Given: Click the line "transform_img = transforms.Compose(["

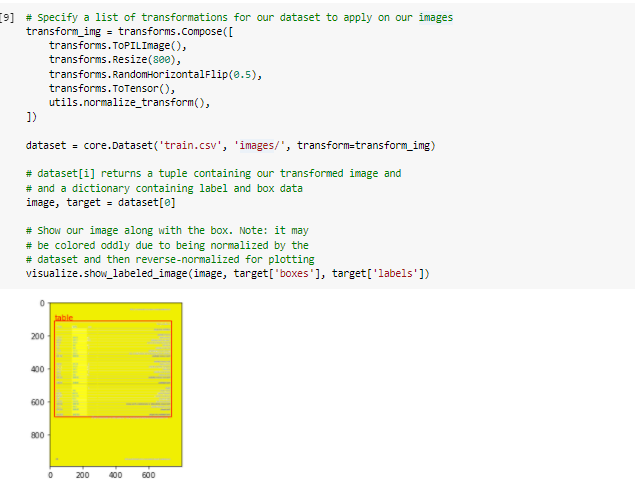Looking at the screenshot, I should 130,32.
